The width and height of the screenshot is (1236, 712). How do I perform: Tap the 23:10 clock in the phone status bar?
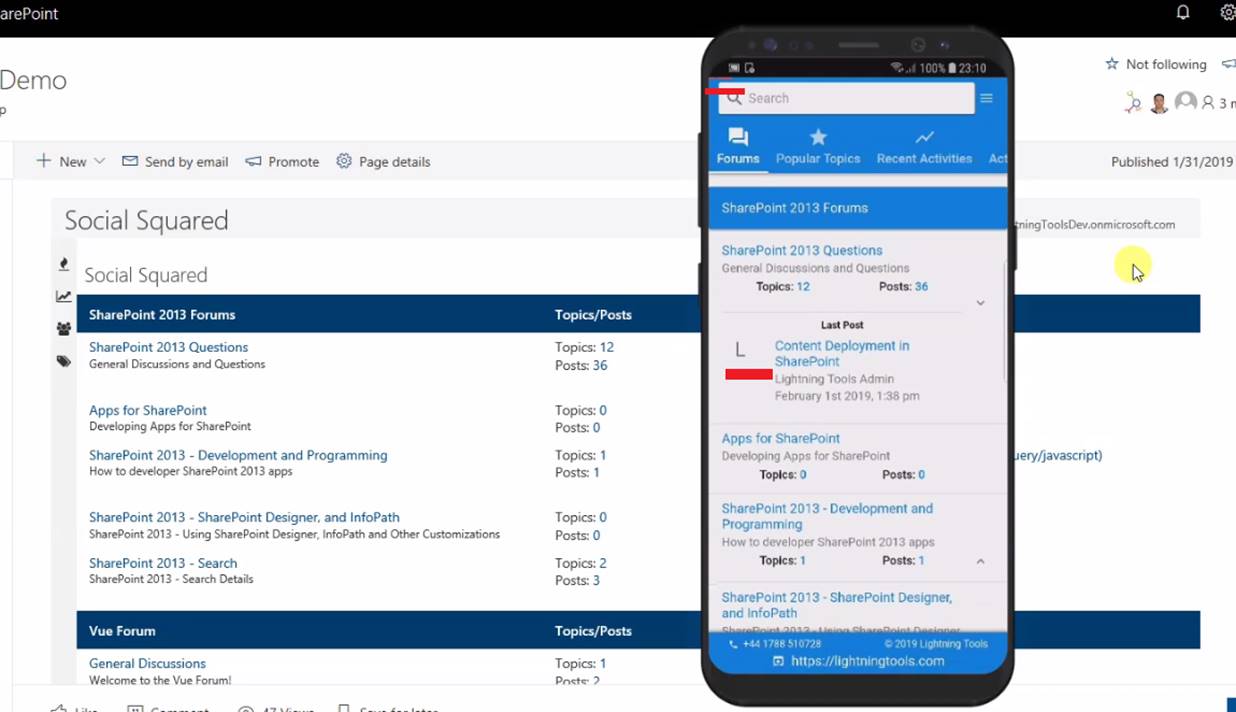(973, 68)
